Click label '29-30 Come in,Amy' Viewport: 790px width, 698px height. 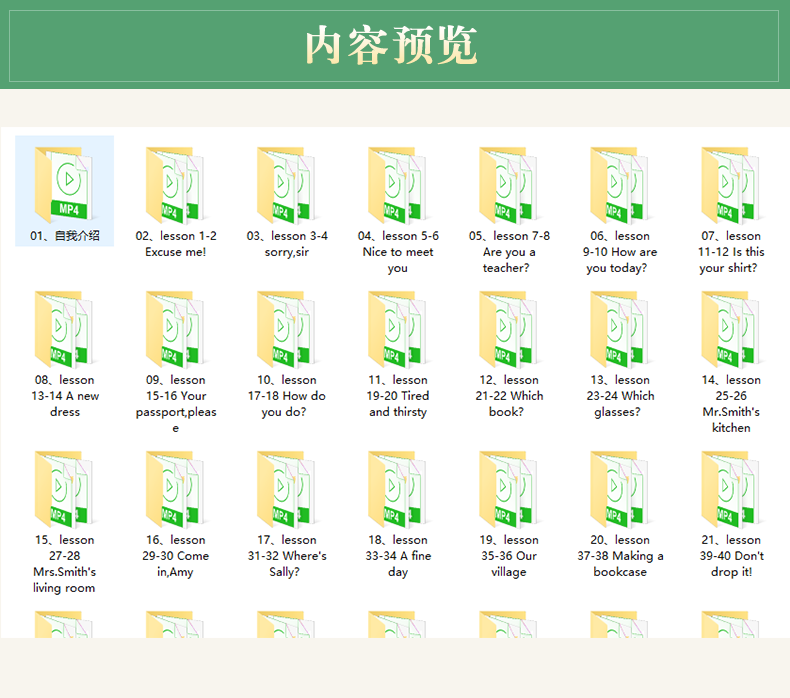pos(176,556)
